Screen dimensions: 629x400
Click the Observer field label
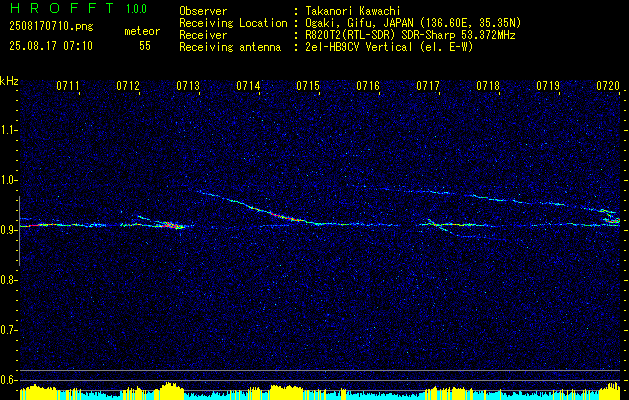click(x=203, y=11)
